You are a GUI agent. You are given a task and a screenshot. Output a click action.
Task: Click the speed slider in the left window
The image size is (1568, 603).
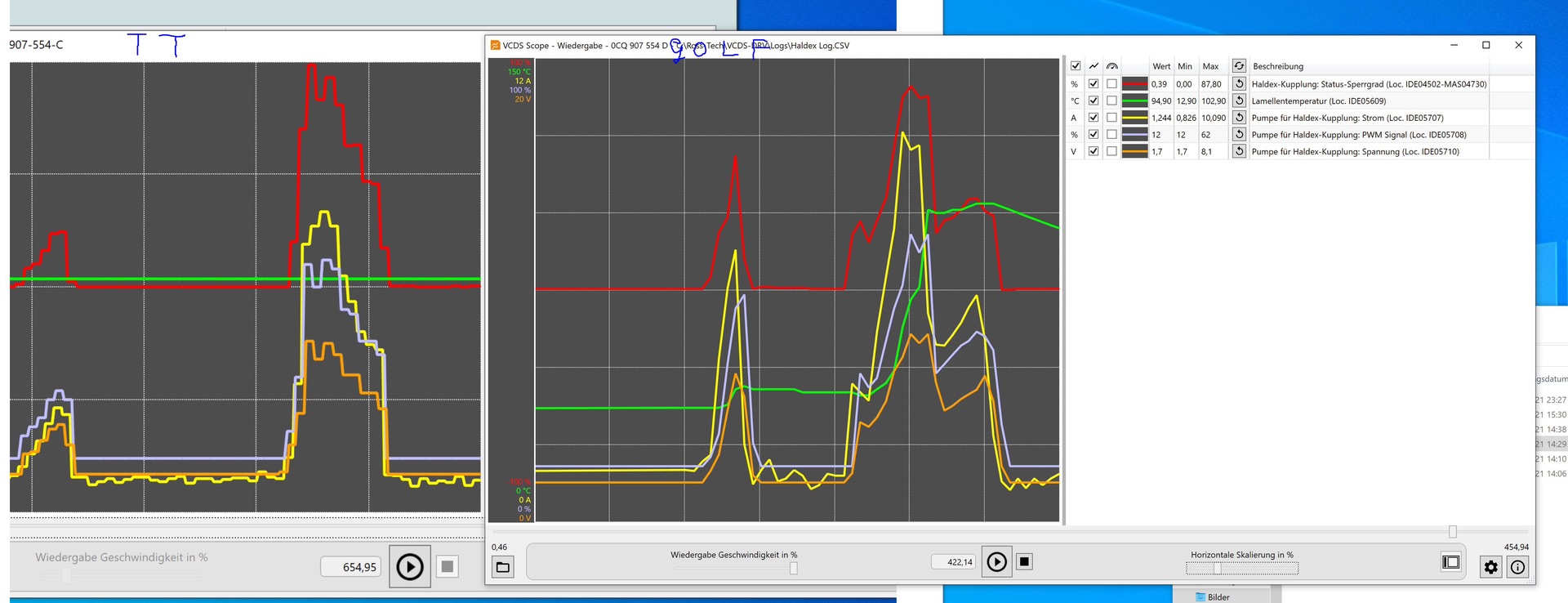point(122,575)
